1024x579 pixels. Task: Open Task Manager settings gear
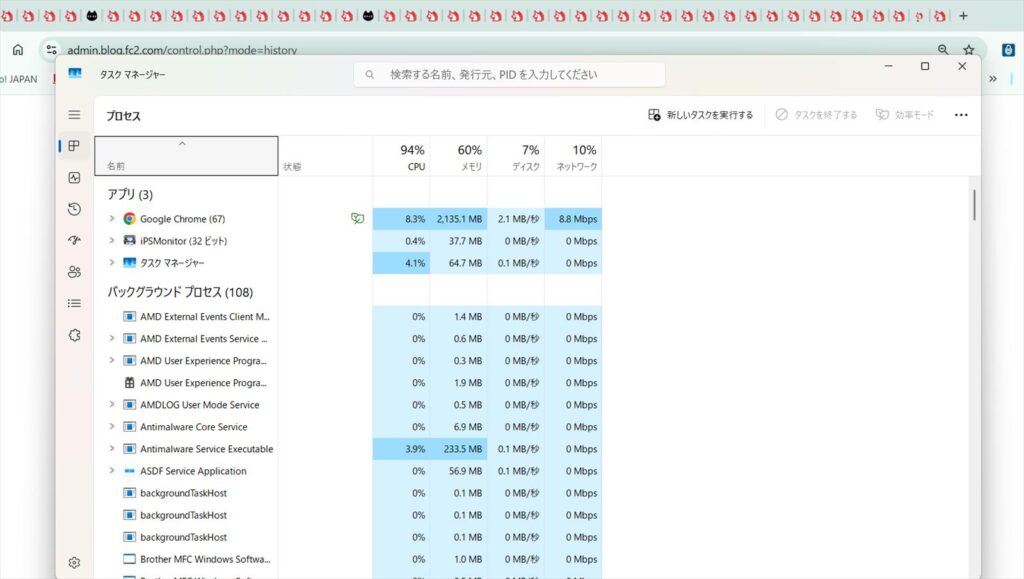[74, 563]
